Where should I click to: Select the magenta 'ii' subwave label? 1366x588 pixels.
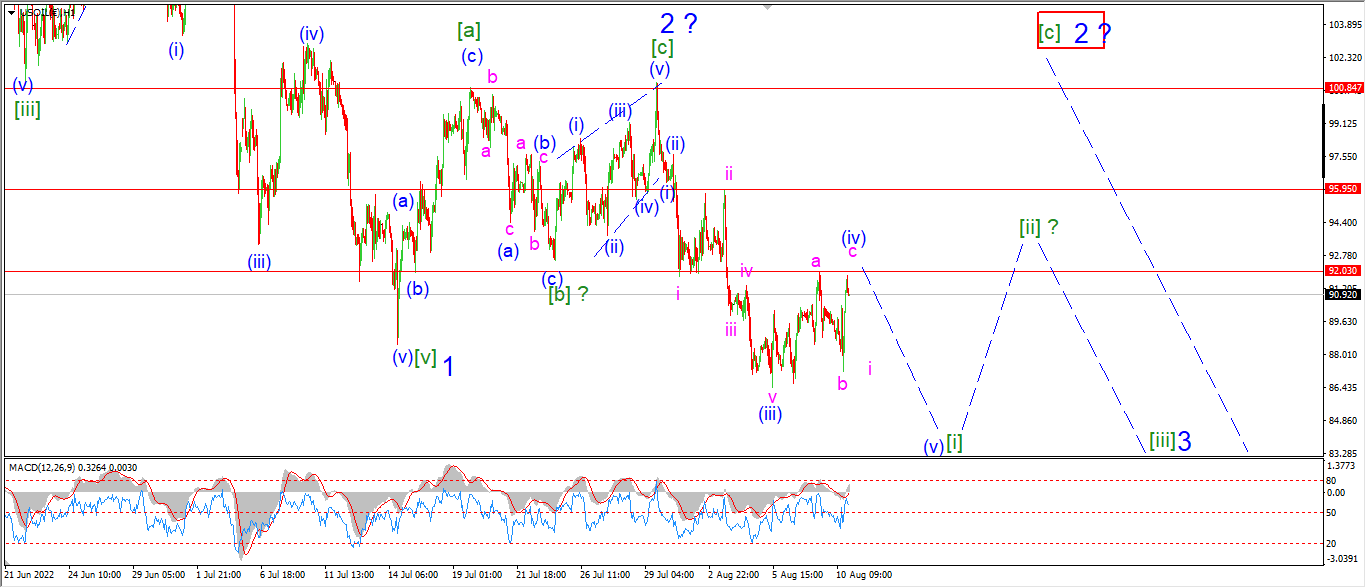730,173
